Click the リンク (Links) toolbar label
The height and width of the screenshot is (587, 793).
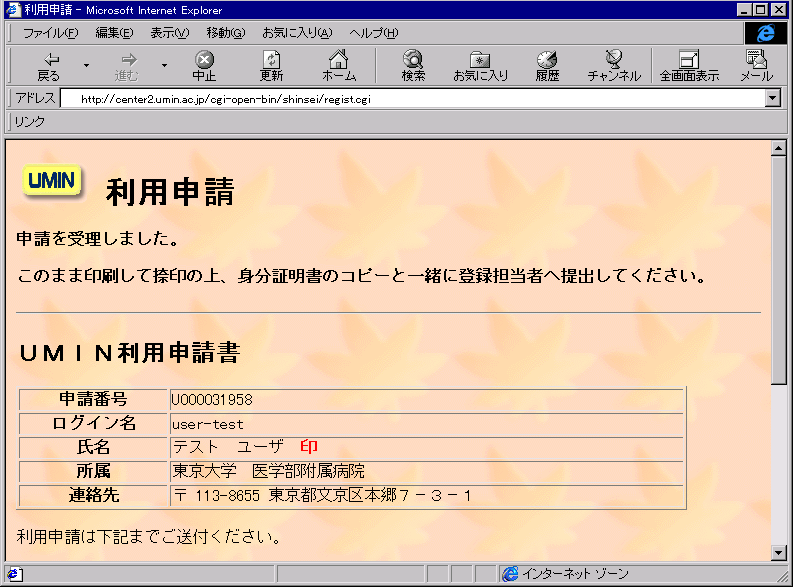point(29,122)
